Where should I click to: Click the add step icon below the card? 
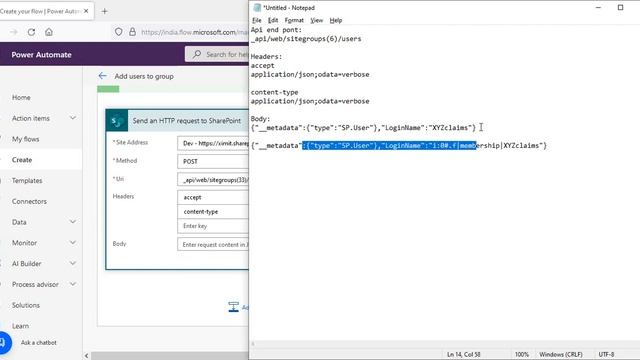[x=233, y=307]
